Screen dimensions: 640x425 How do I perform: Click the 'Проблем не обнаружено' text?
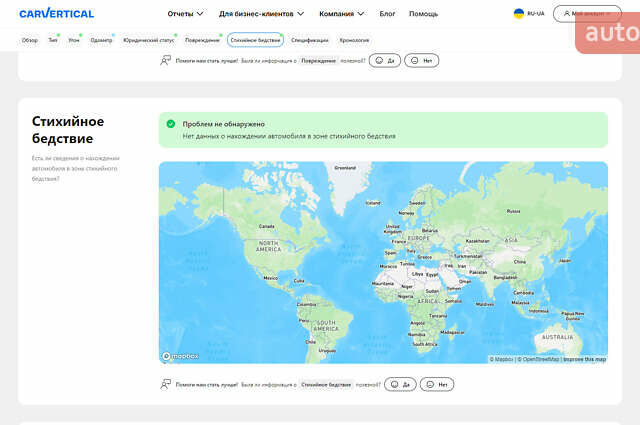coord(224,124)
